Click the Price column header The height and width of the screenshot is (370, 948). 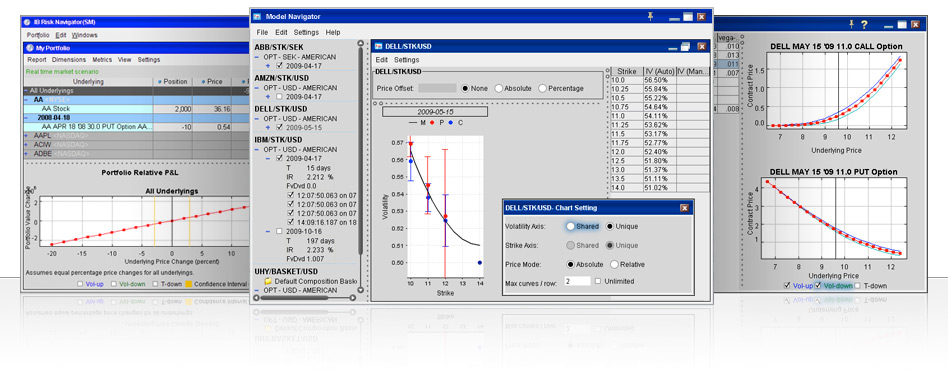pos(212,82)
